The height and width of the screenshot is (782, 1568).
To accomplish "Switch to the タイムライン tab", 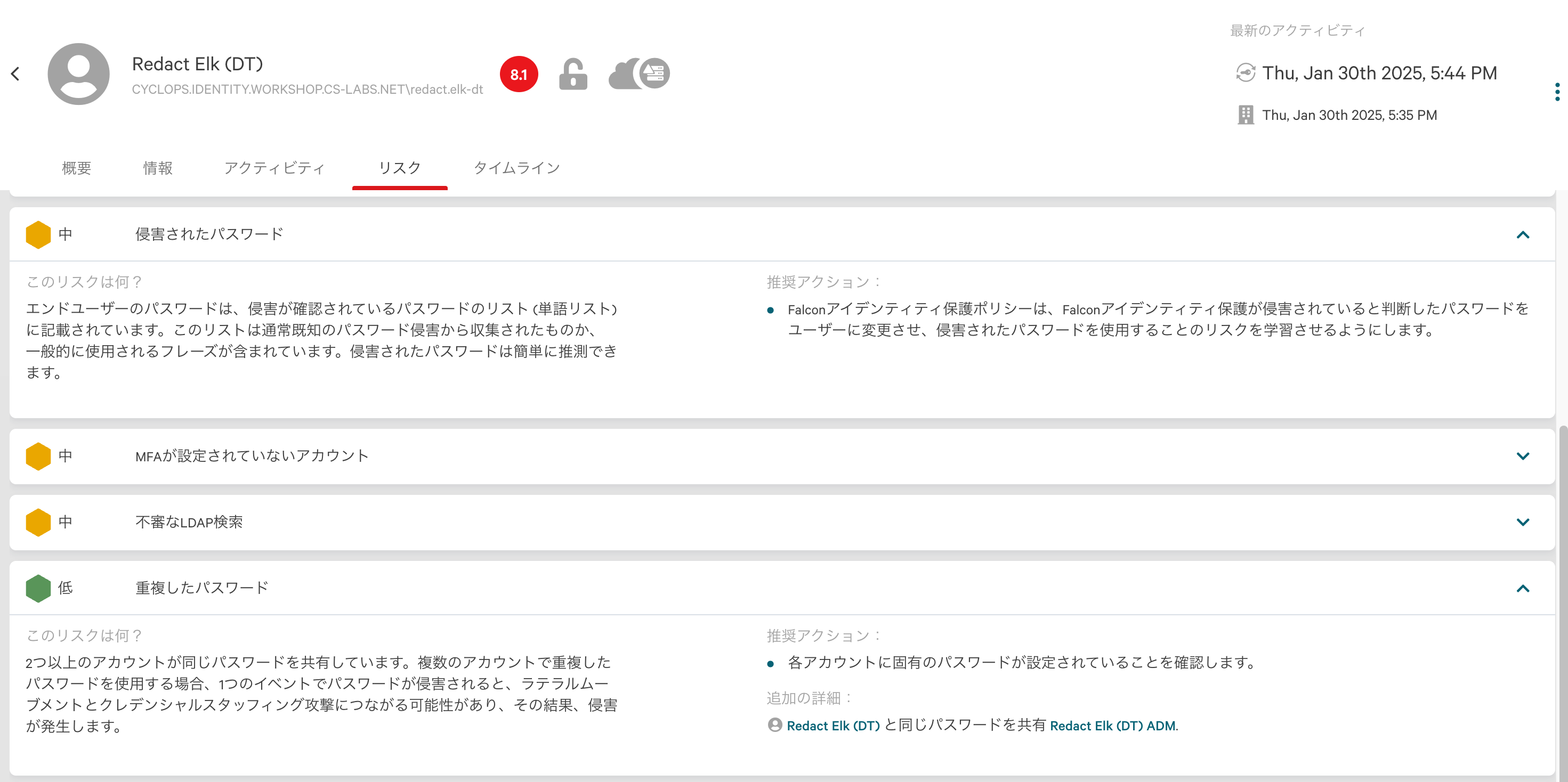I will click(517, 168).
